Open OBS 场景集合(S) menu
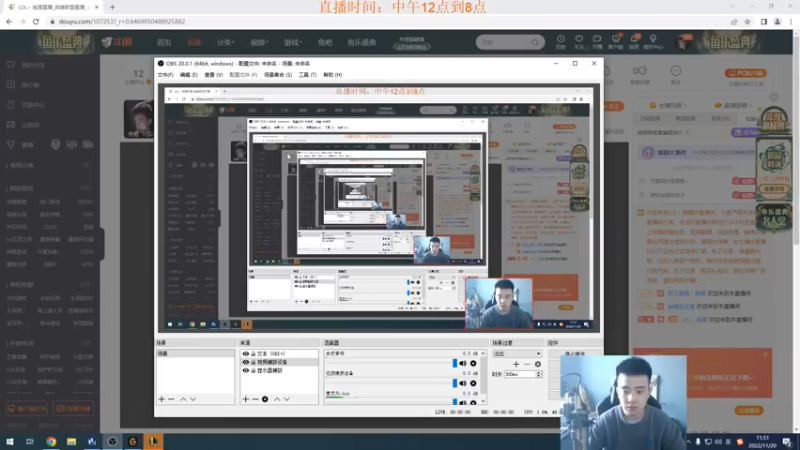800x450 pixels. (x=278, y=75)
